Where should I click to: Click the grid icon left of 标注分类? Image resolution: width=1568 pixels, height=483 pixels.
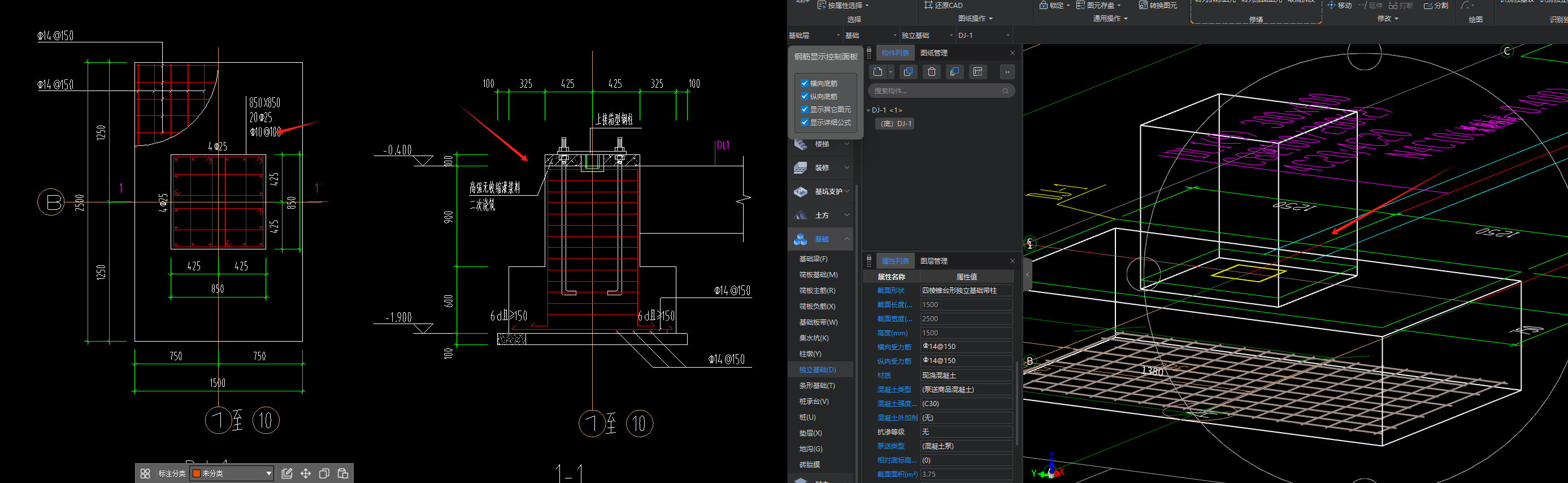[145, 473]
